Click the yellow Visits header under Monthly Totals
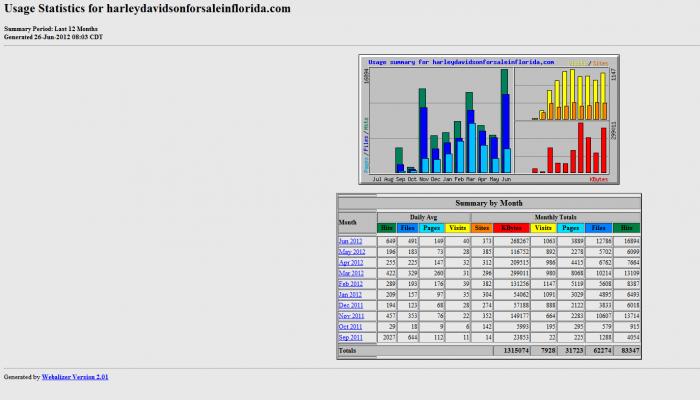Screen dimensions: 700x400 tap(543, 228)
